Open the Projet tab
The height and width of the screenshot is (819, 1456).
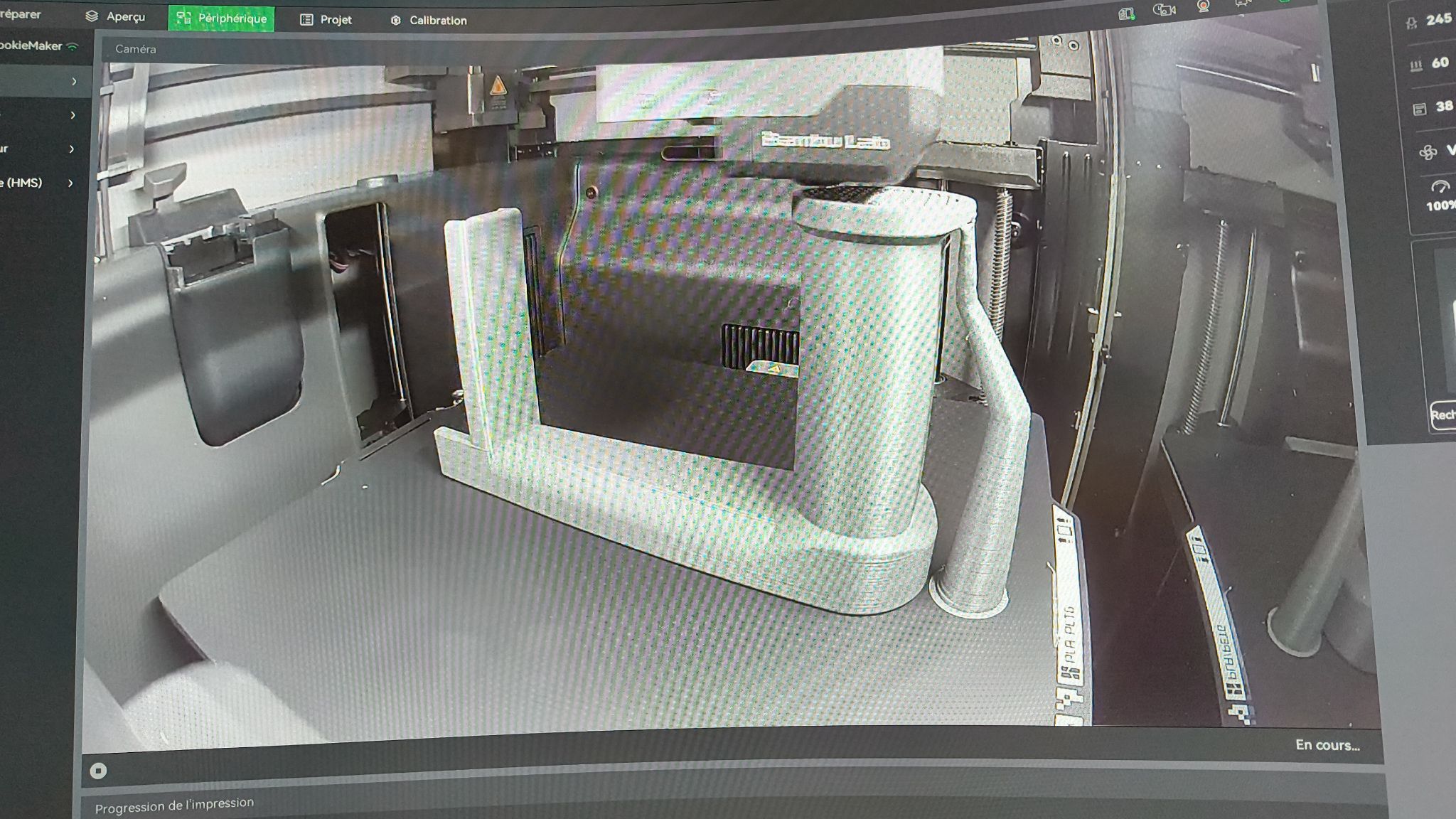(x=326, y=20)
